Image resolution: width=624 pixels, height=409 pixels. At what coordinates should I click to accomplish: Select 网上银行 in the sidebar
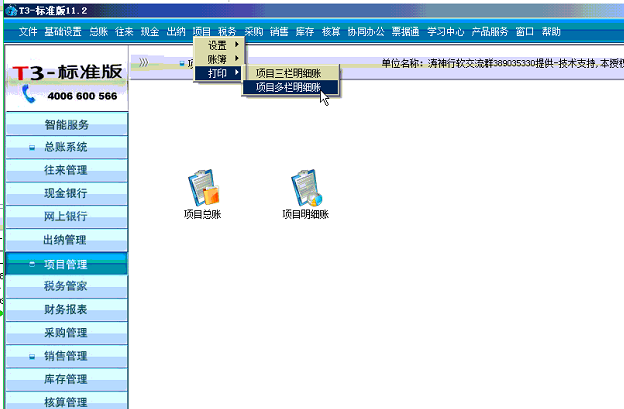(x=66, y=217)
